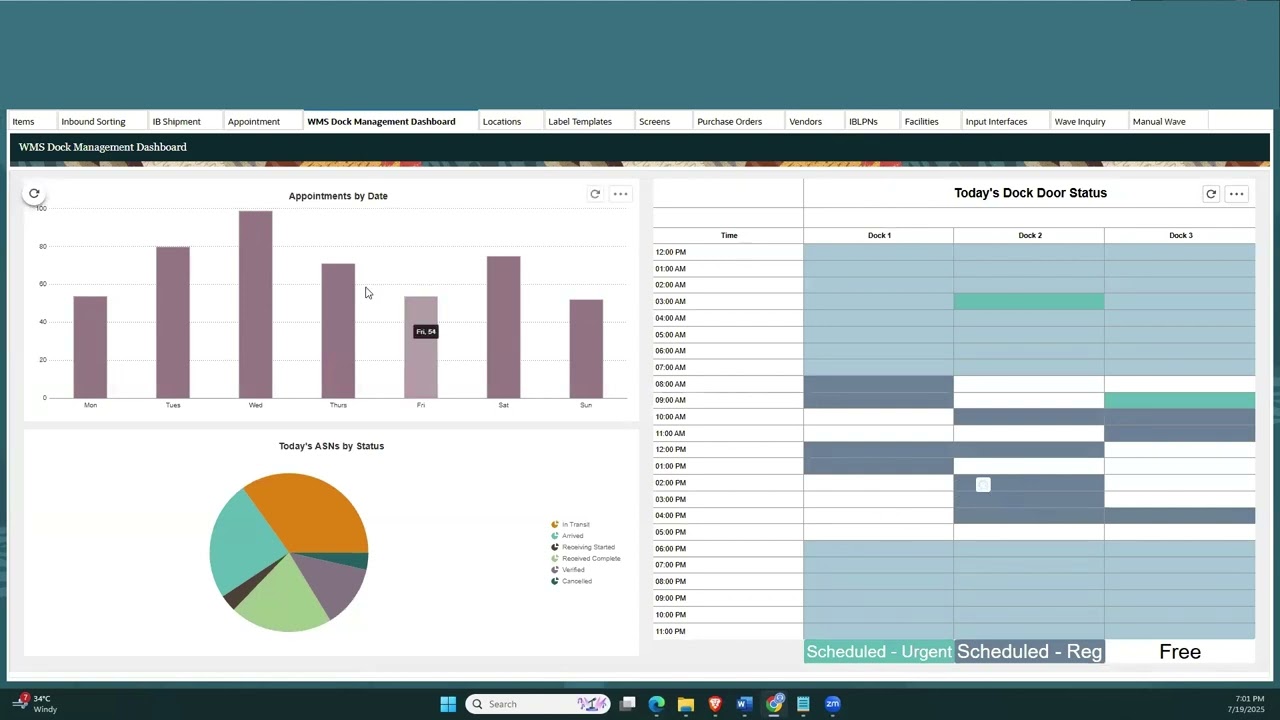The image size is (1280, 720).
Task: Toggle In Transit legend entry
Action: pyautogui.click(x=570, y=524)
